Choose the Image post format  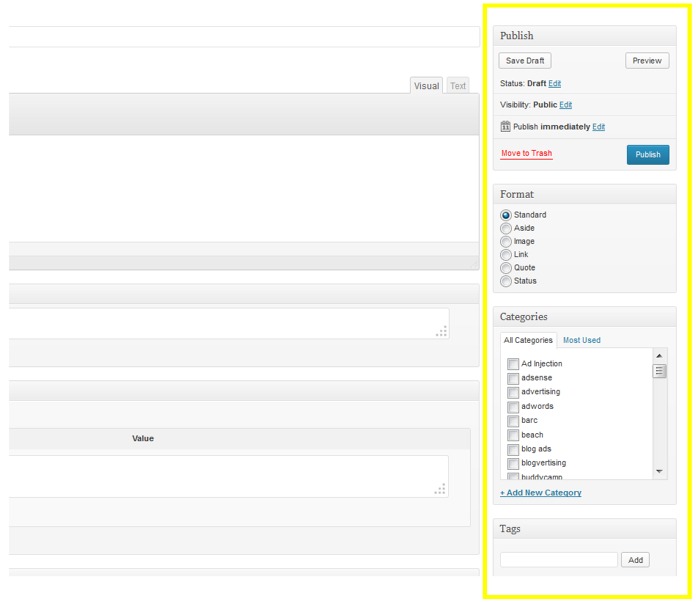506,241
